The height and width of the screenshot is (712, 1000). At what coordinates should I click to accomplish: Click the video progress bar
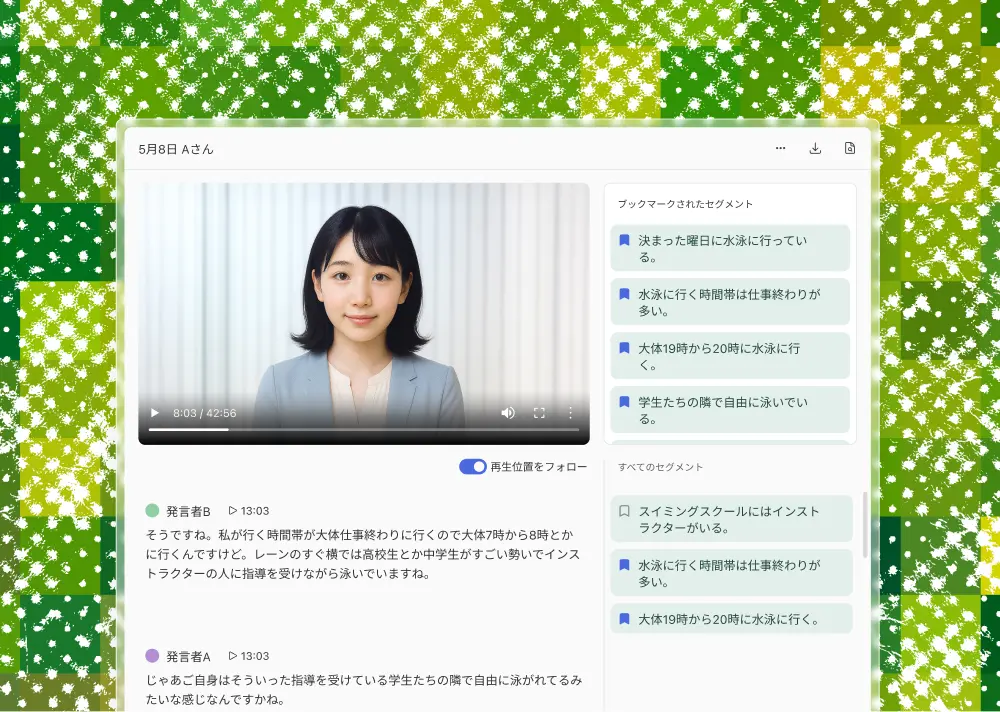click(x=364, y=429)
